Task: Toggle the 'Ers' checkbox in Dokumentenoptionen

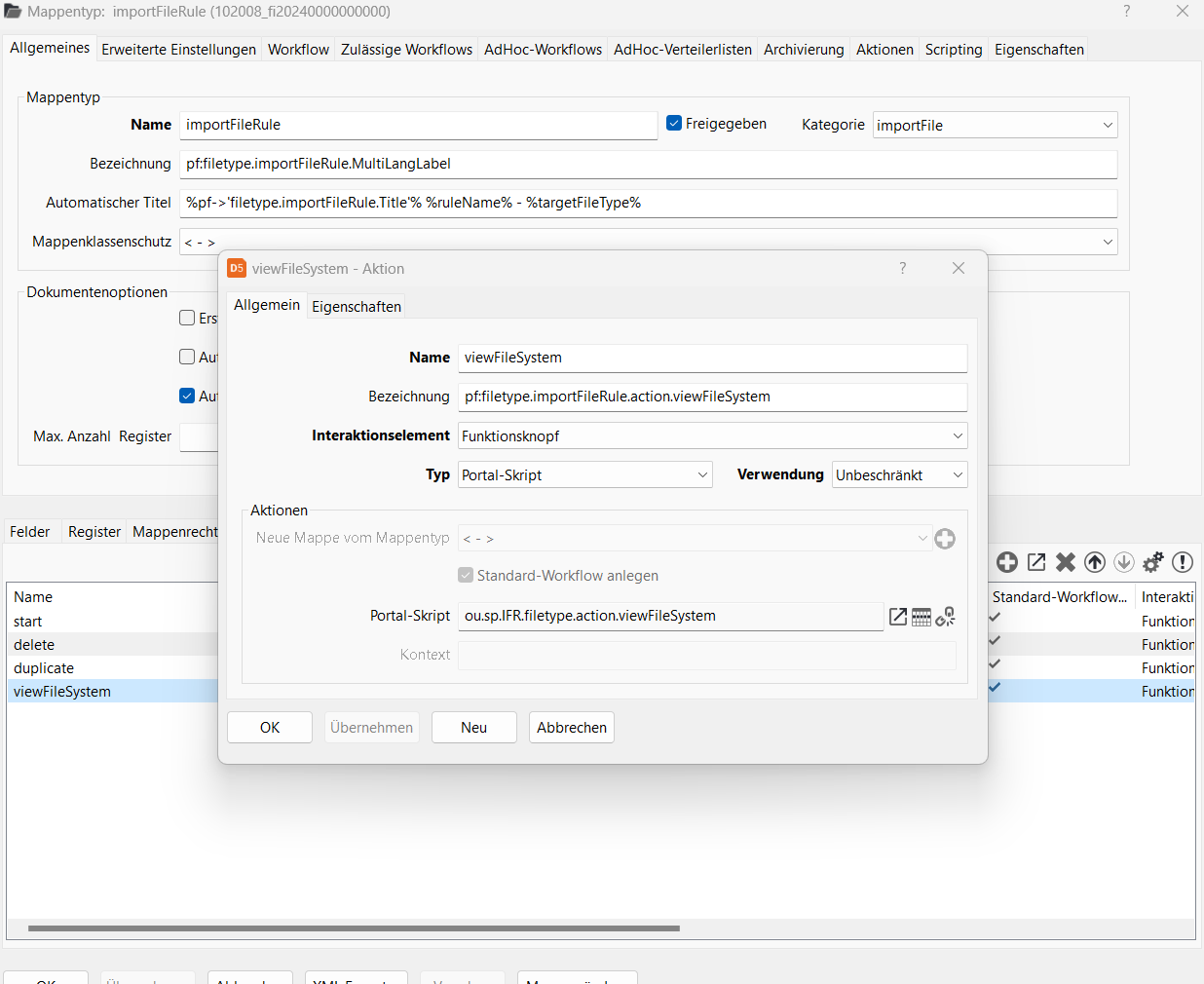Action: click(187, 318)
